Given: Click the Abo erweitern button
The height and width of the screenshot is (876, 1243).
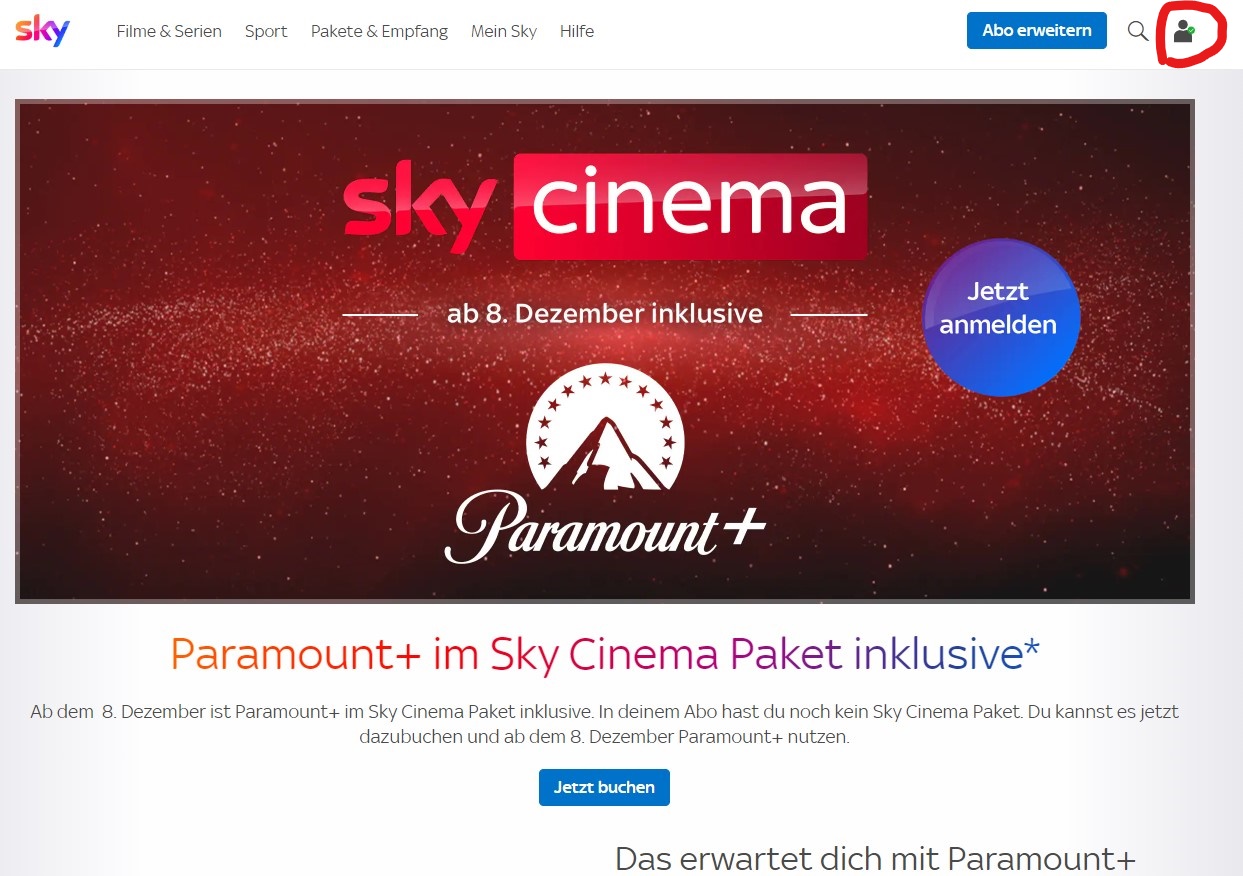Looking at the screenshot, I should point(1037,30).
